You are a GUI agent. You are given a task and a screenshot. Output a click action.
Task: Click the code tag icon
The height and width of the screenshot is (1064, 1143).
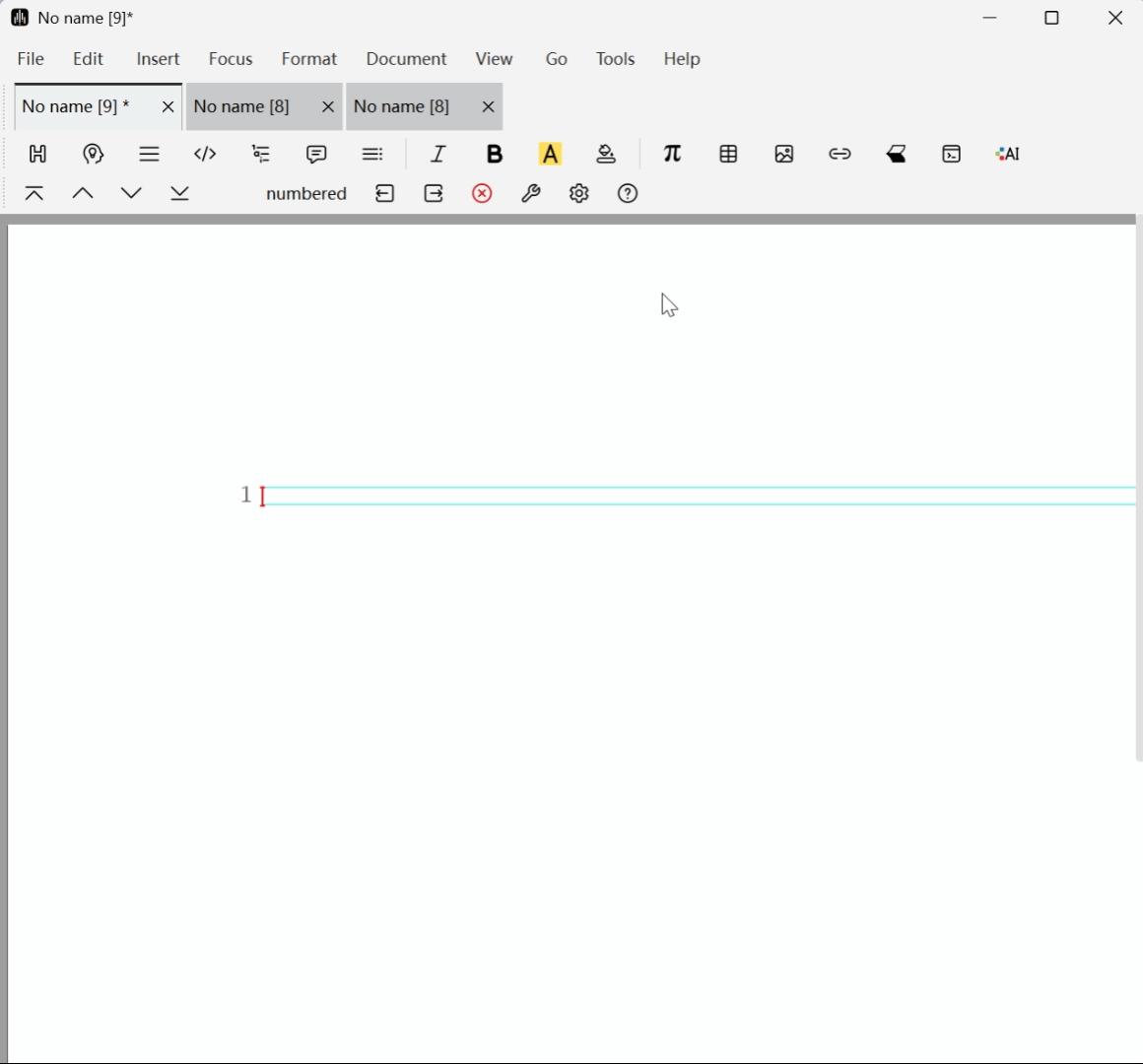pos(205,154)
